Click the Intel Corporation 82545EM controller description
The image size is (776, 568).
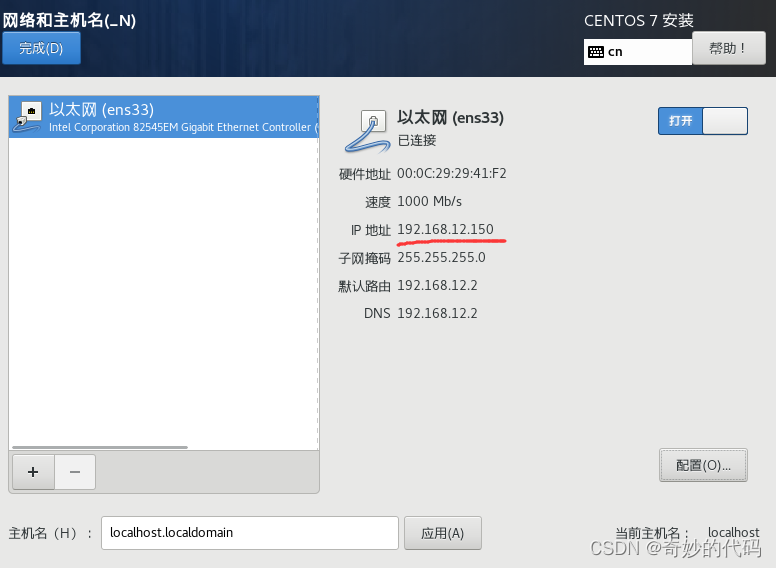(183, 127)
